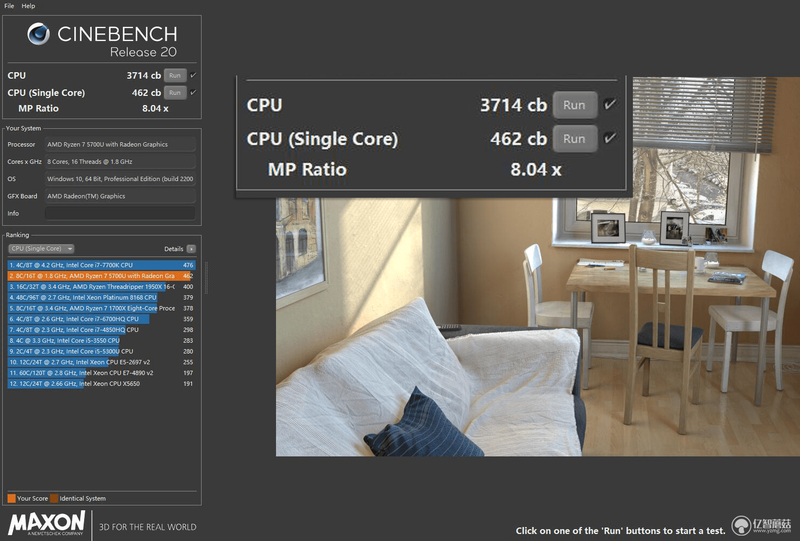The image size is (800, 541).
Task: Toggle the CPU test checkbox in the left panel
Action: pyautogui.click(x=193, y=75)
